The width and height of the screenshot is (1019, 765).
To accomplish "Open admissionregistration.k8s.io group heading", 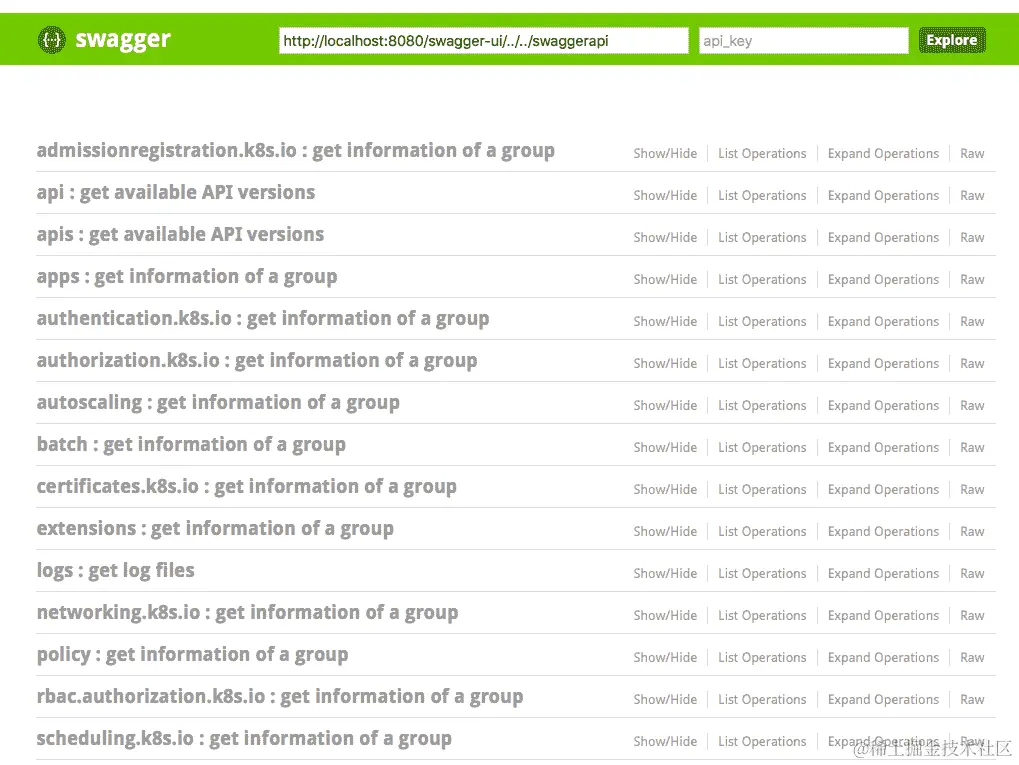I will (x=296, y=151).
